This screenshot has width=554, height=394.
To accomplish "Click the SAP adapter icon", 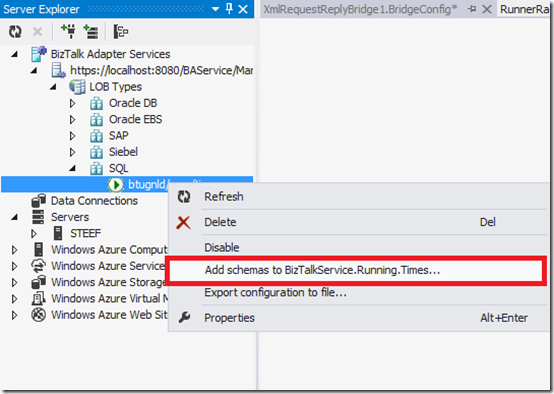I will tap(96, 136).
